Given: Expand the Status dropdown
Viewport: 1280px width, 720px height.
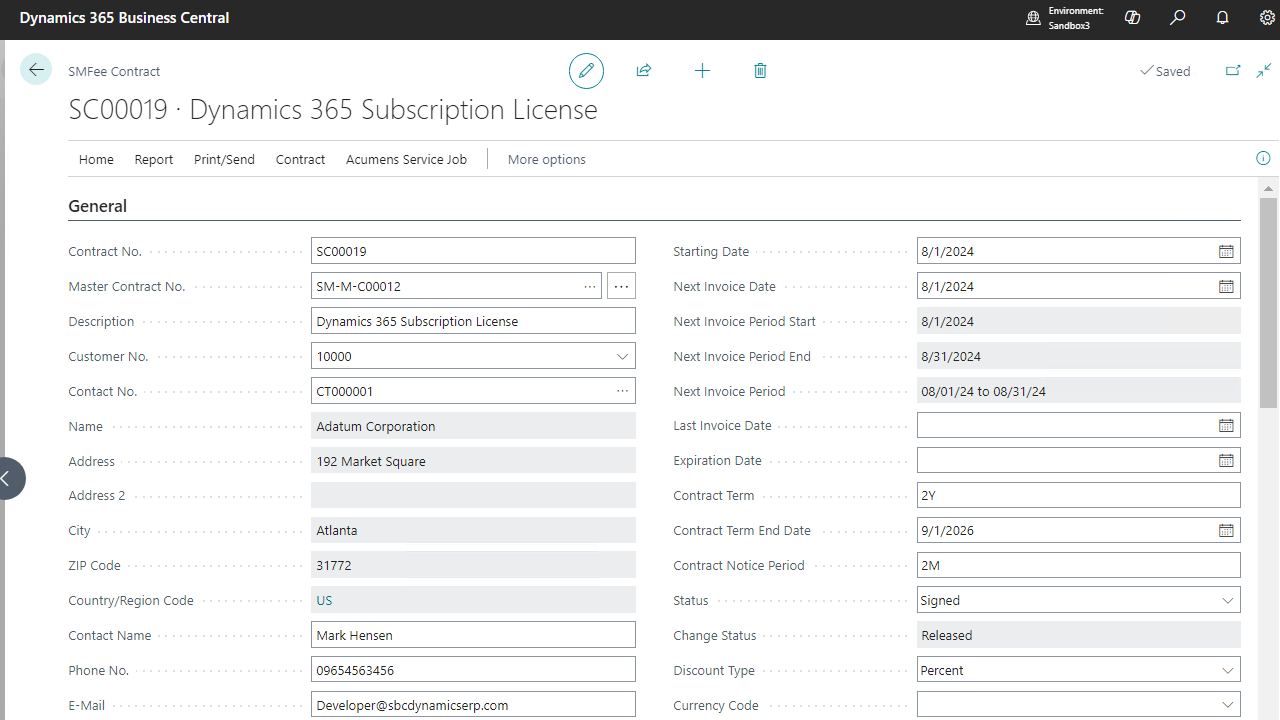Looking at the screenshot, I should 1227,601.
